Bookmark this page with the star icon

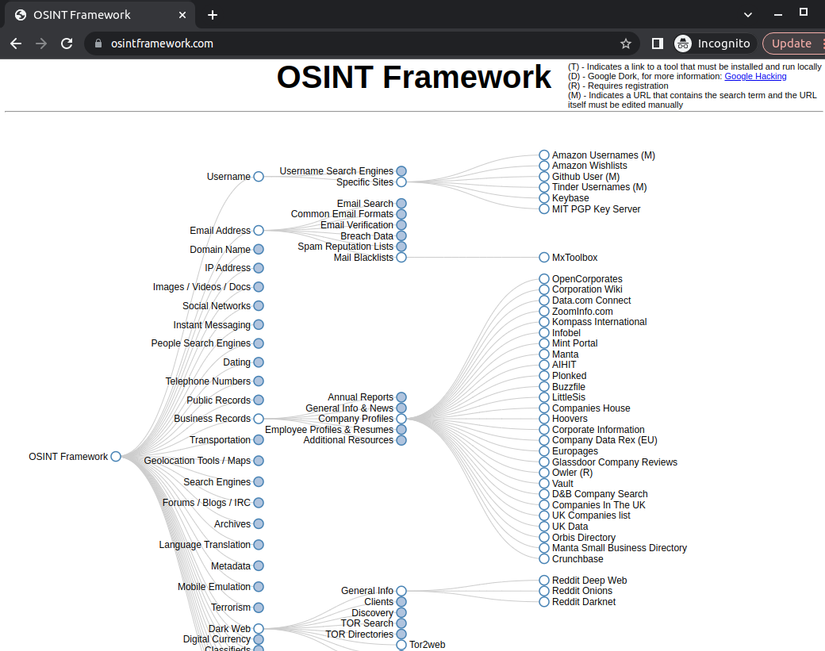coord(626,44)
